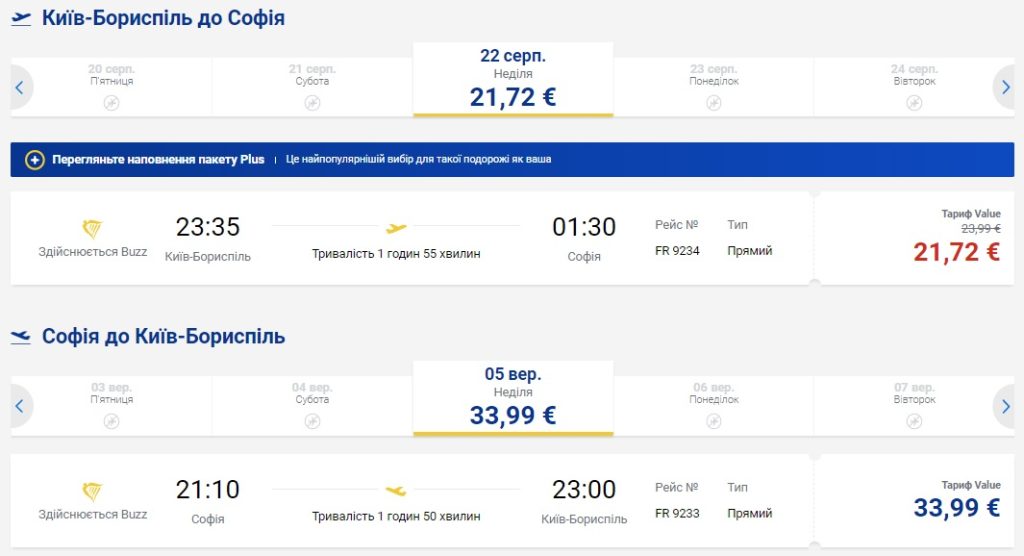Click the departing plane icon beside Київ-Бориспіль heading
Screen dimensions: 1024x556
[21, 19]
